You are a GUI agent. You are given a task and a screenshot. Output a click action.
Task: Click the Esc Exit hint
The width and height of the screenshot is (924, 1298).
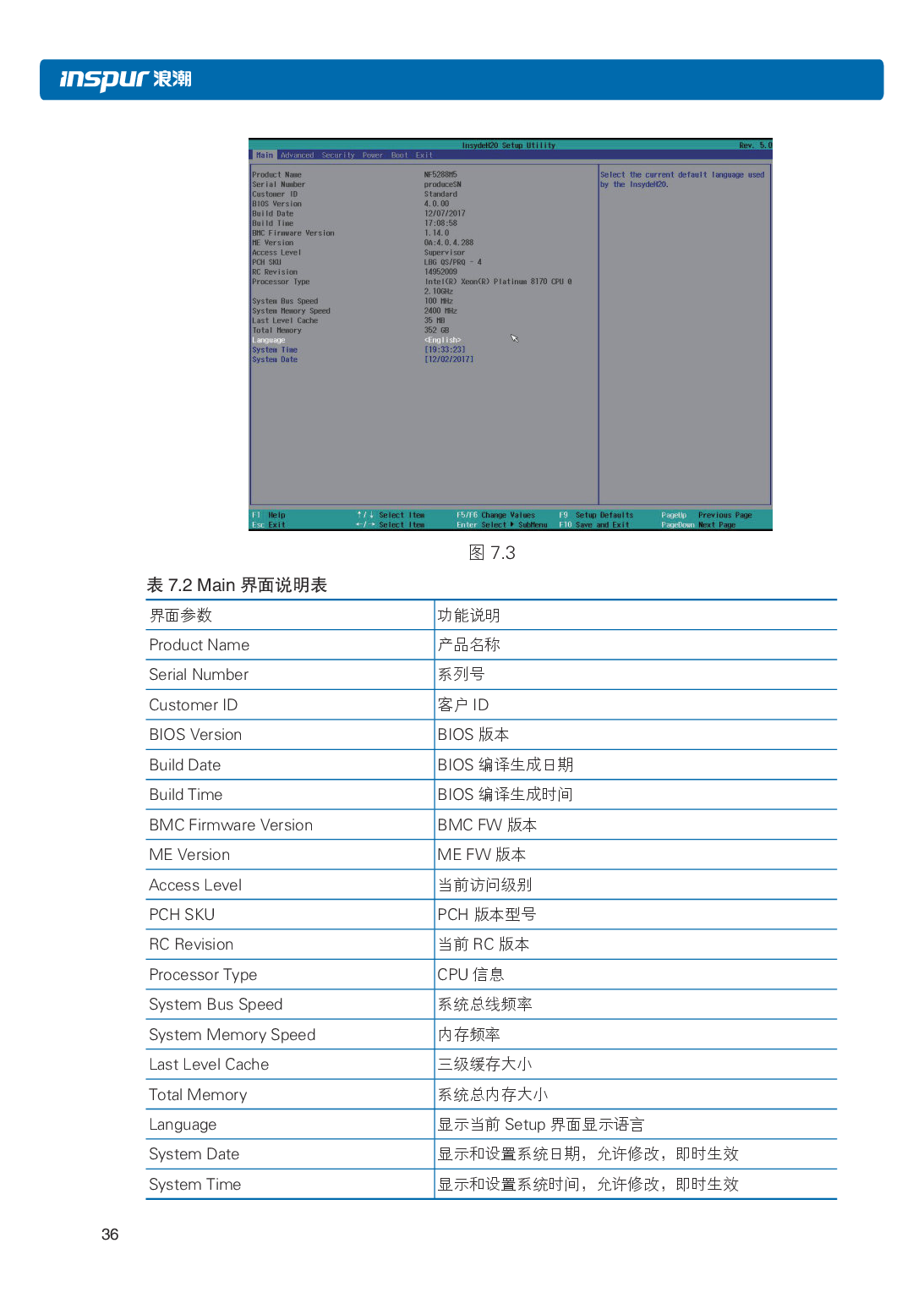coord(269,525)
